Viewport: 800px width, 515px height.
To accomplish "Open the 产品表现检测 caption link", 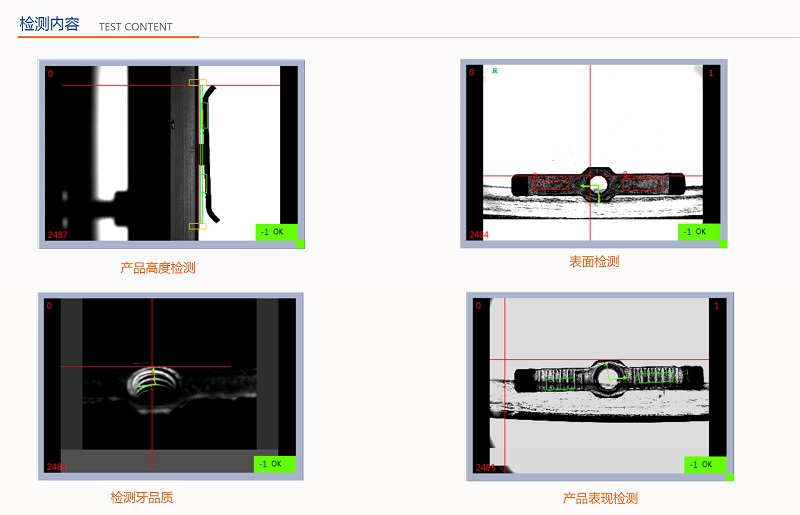I will tap(600, 498).
